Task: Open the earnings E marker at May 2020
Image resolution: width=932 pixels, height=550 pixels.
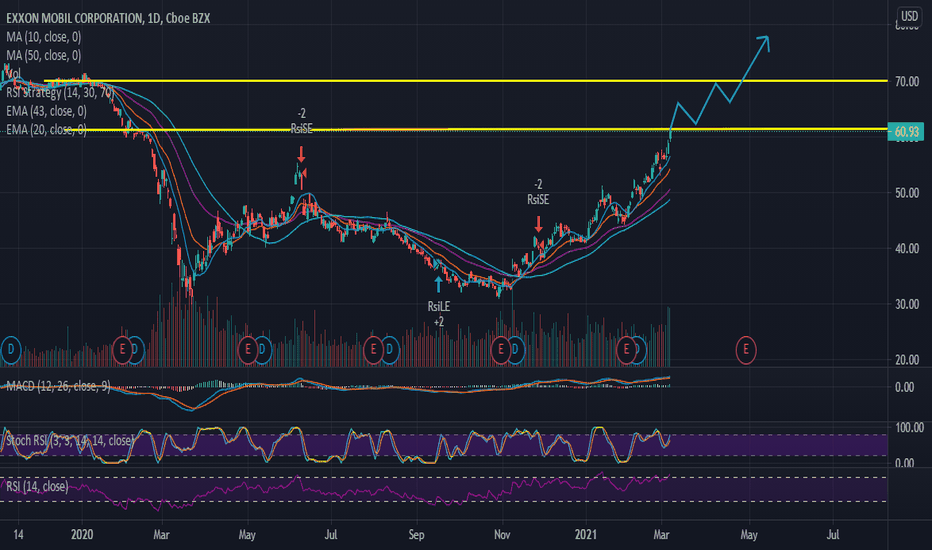Action: pyautogui.click(x=247, y=350)
